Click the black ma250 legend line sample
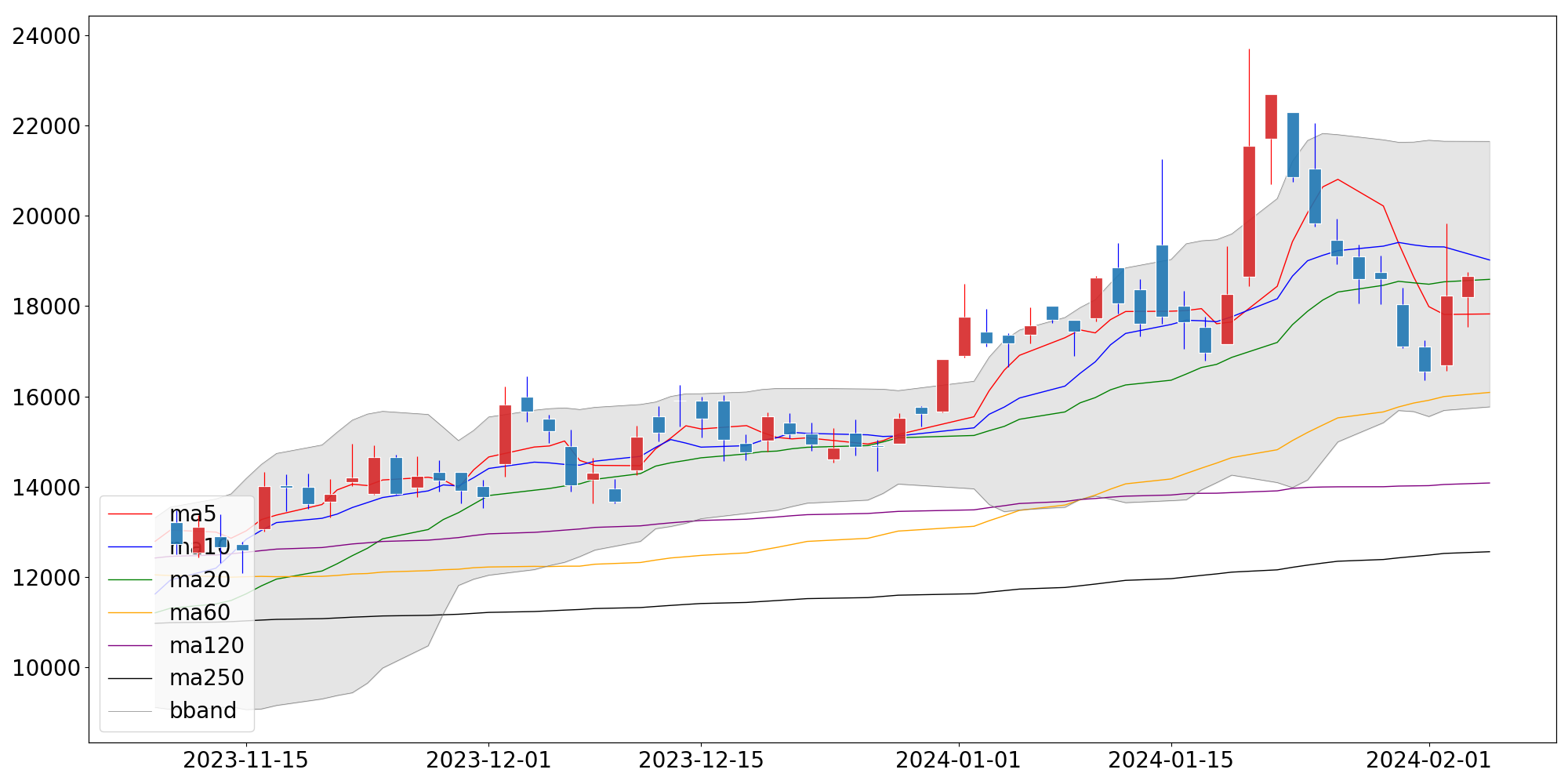The height and width of the screenshot is (784, 1568). point(130,678)
